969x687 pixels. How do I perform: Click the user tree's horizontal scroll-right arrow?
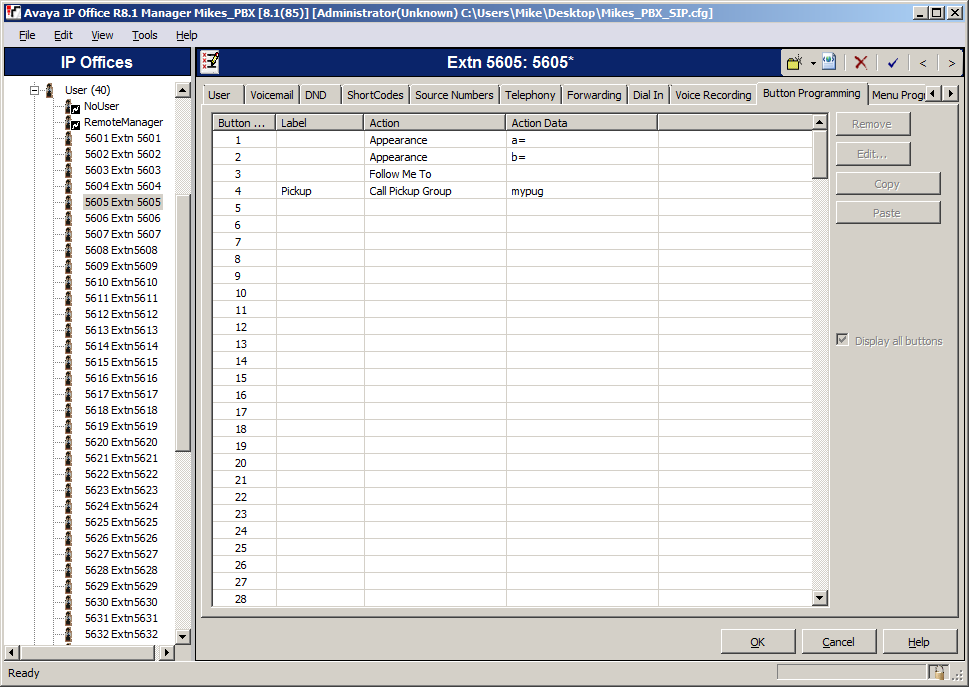coord(166,652)
